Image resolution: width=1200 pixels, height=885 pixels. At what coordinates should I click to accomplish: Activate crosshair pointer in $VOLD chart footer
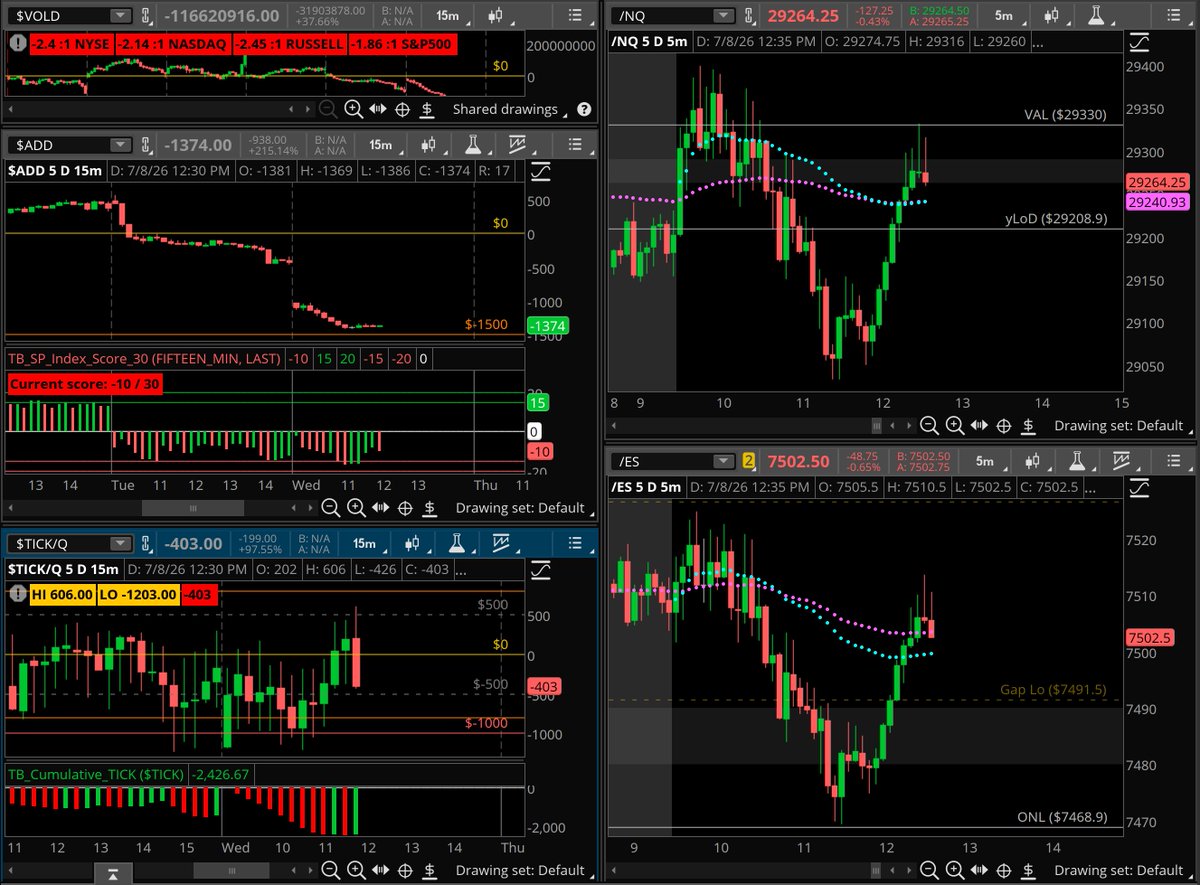[404, 110]
